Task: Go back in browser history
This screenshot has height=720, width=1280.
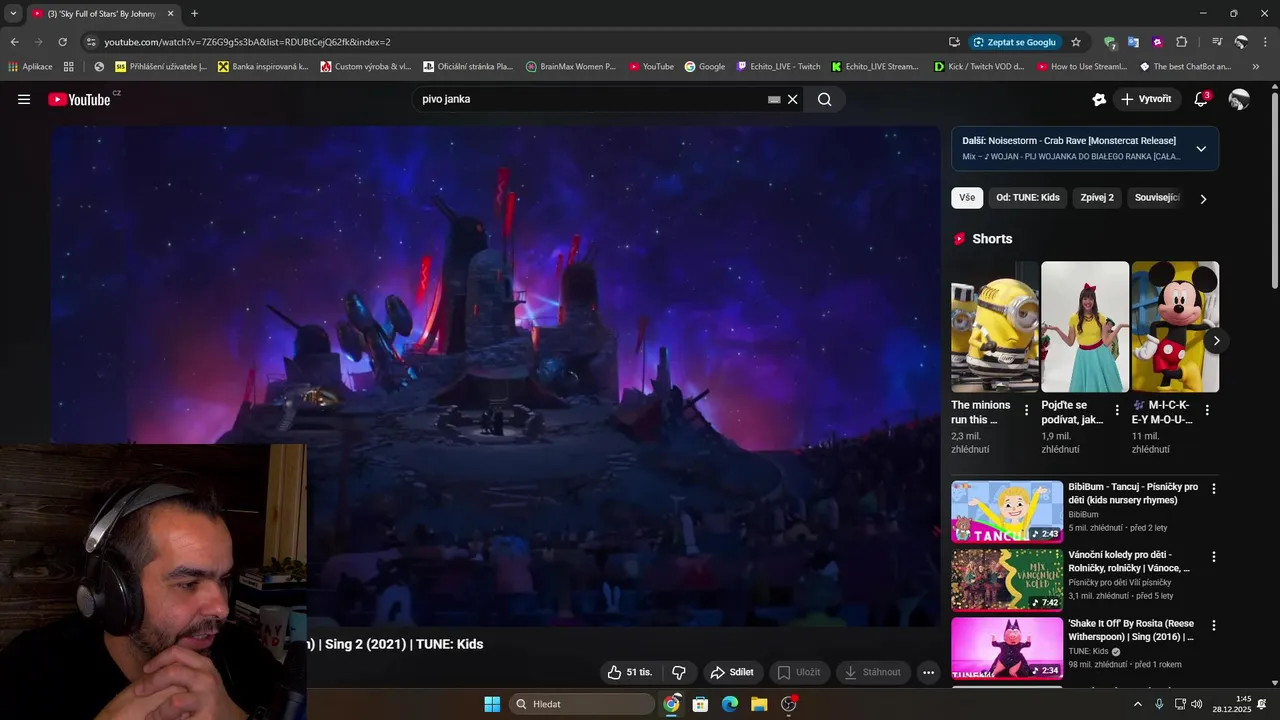Action: (14, 42)
